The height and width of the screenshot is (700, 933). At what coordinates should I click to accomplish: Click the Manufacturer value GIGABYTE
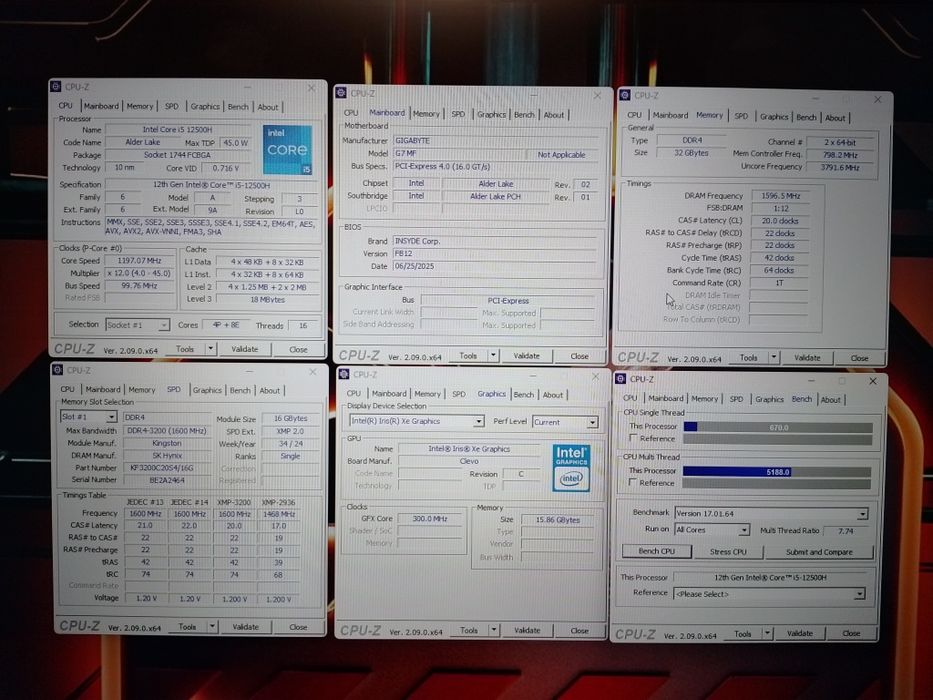click(495, 140)
